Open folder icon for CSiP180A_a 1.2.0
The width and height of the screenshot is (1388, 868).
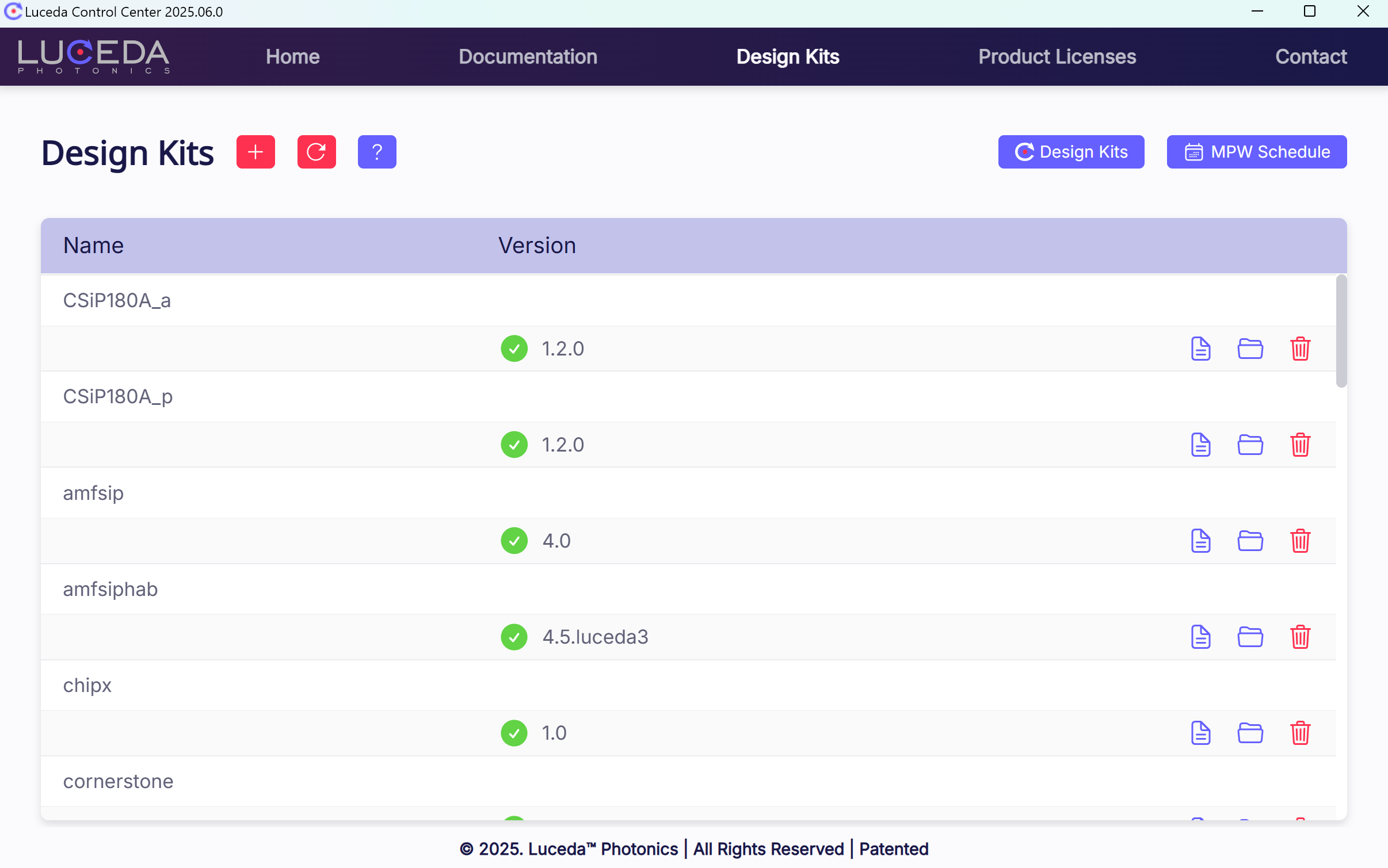[1250, 349]
